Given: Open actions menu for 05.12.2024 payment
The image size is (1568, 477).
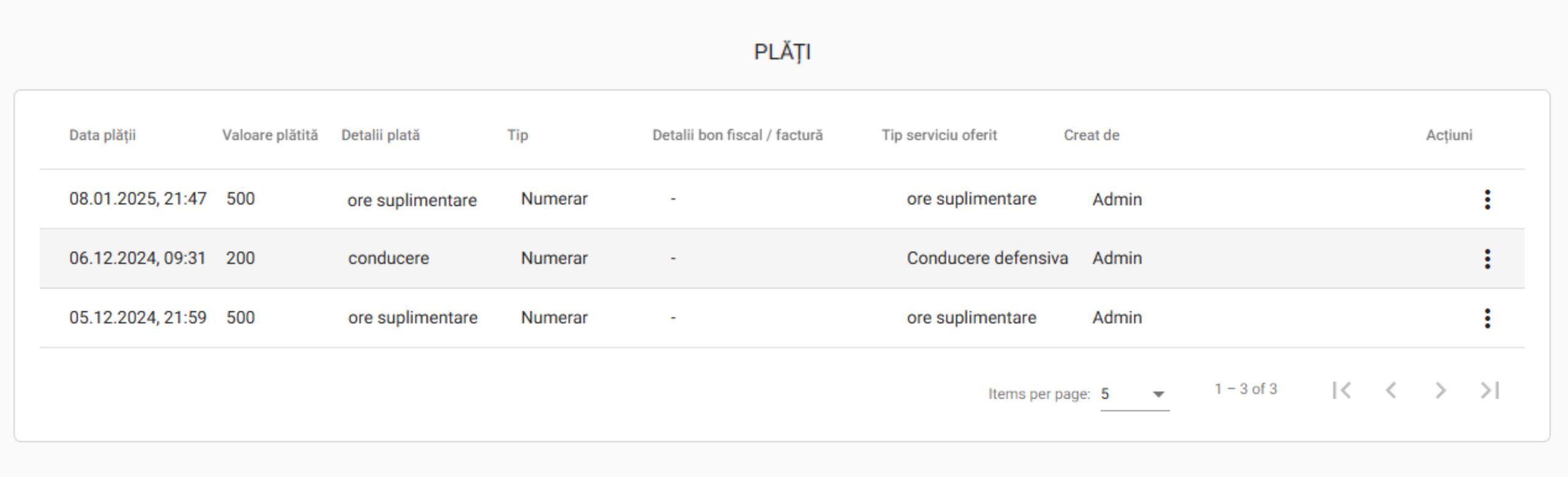Looking at the screenshot, I should (x=1487, y=318).
